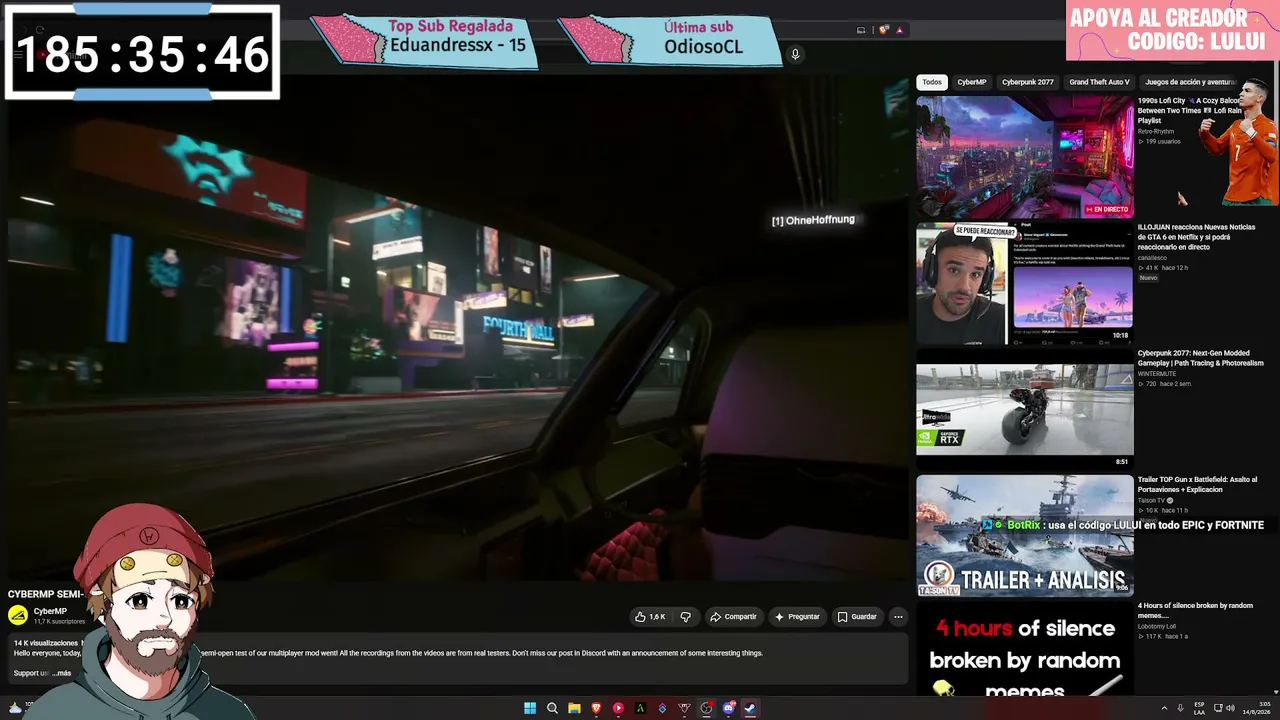1280x720 pixels.
Task: Show hidden system tray icons chevron
Action: pos(1164,708)
